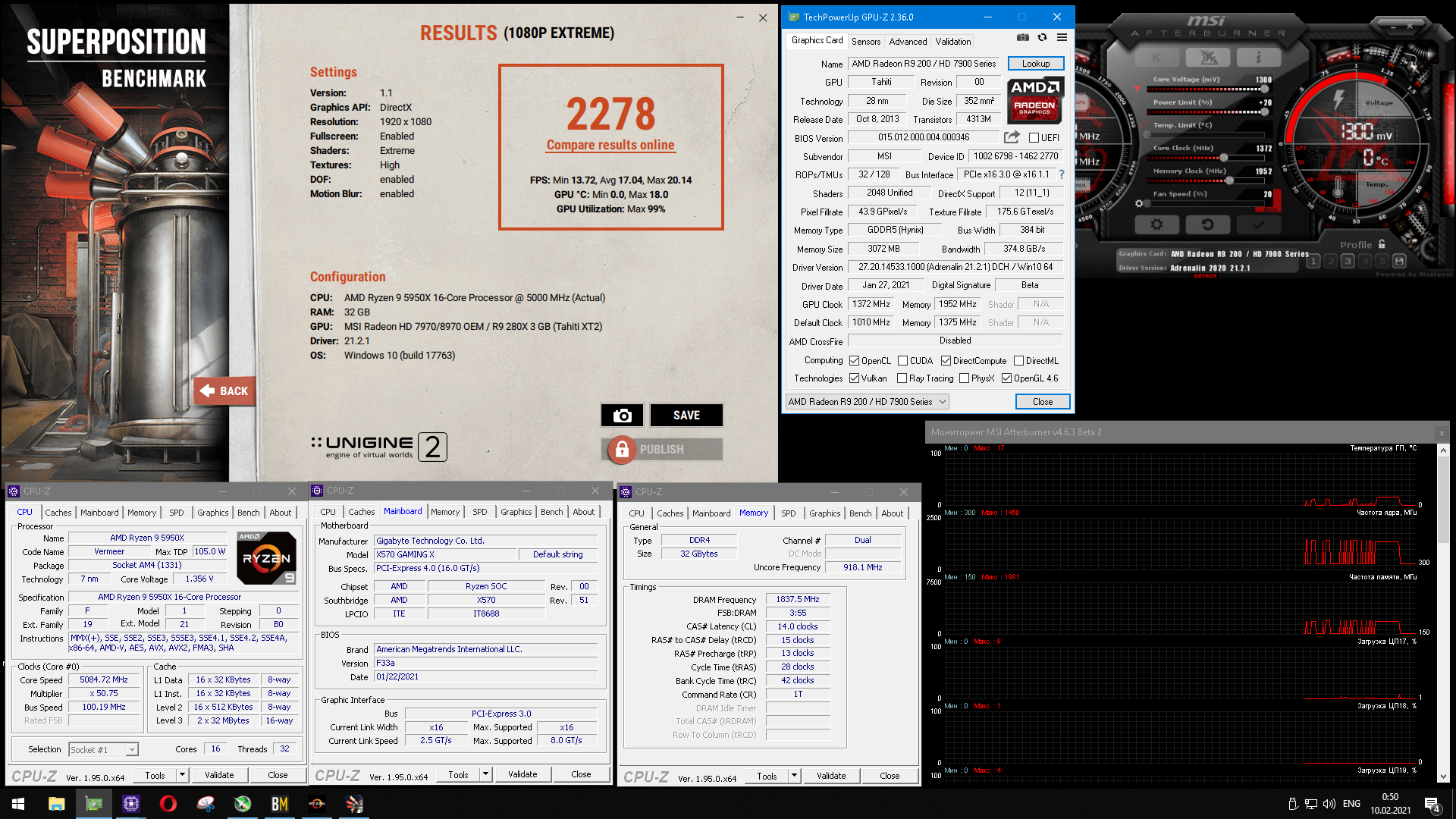Switch to the GPU-Z Advanced tab
1456x819 pixels.
[908, 42]
